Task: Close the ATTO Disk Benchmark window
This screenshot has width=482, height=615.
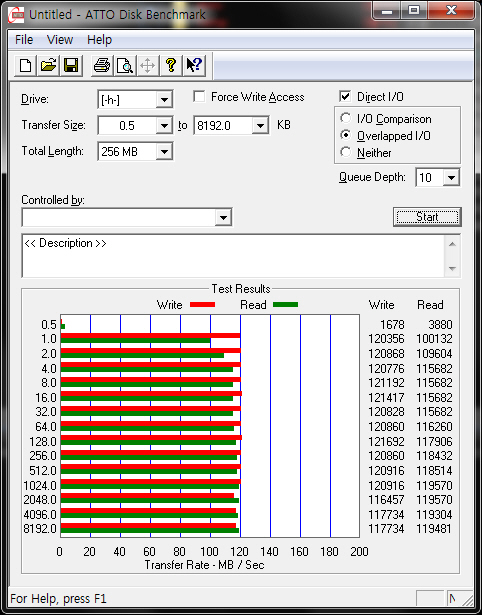Action: click(x=450, y=11)
